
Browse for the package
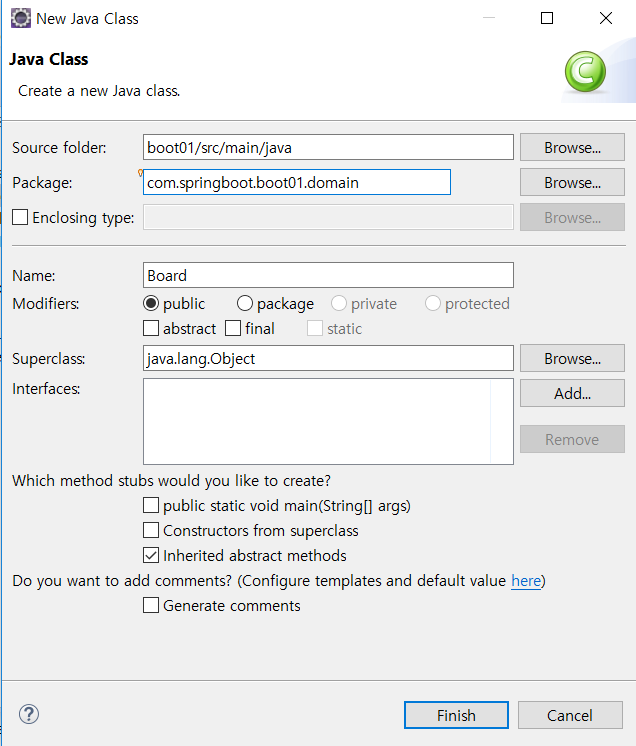click(x=572, y=183)
